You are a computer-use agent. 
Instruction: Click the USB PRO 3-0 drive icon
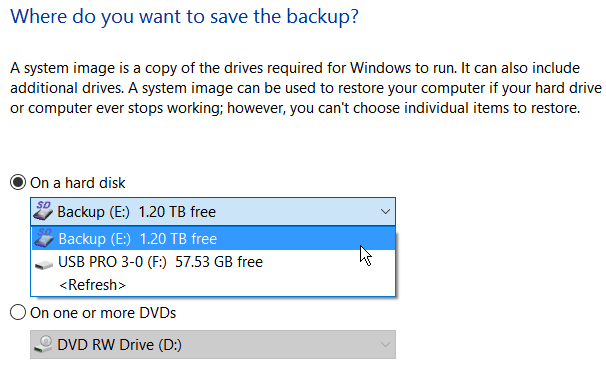pyautogui.click(x=44, y=265)
